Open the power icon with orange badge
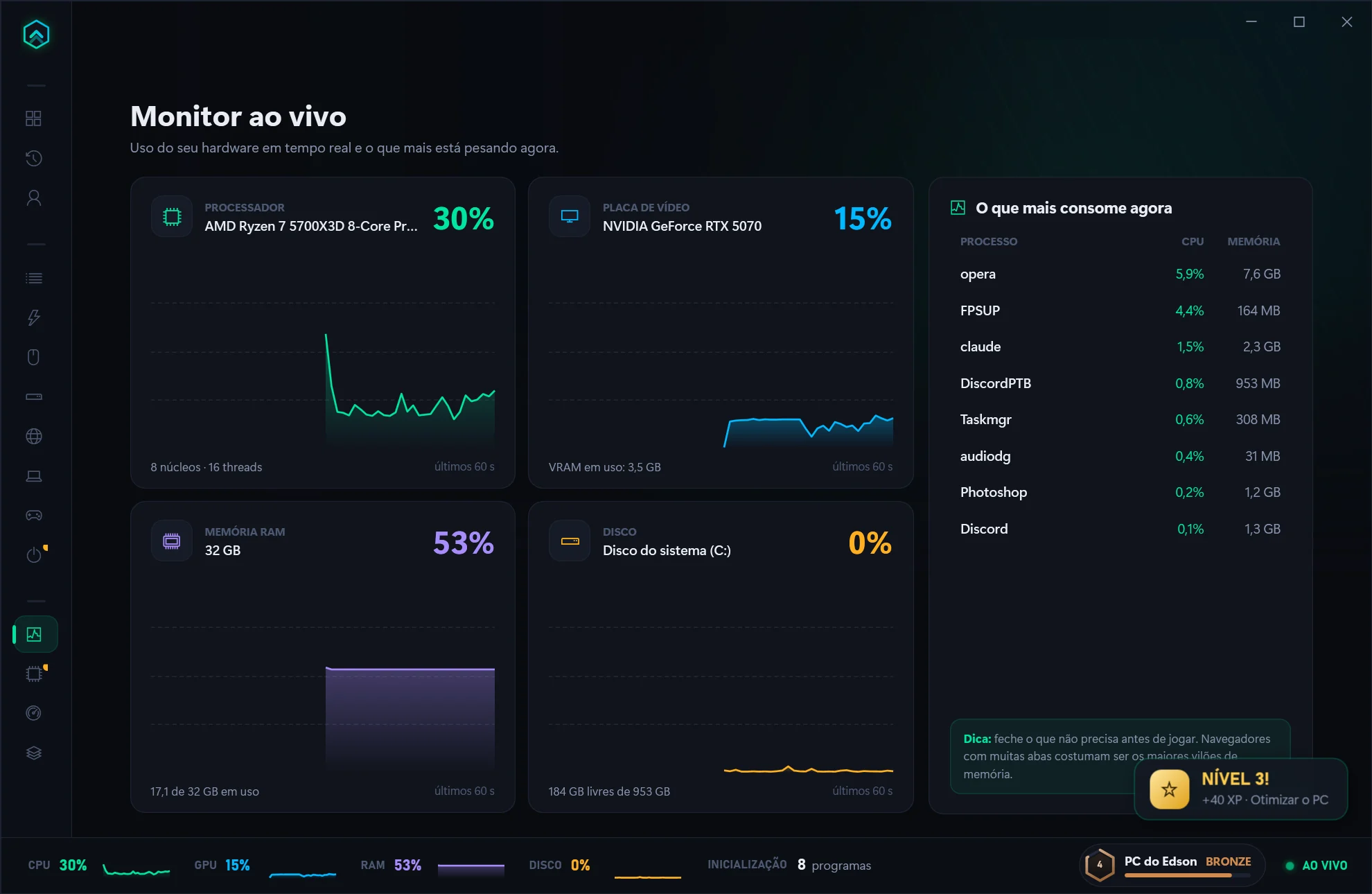The width and height of the screenshot is (1372, 894). coord(33,554)
